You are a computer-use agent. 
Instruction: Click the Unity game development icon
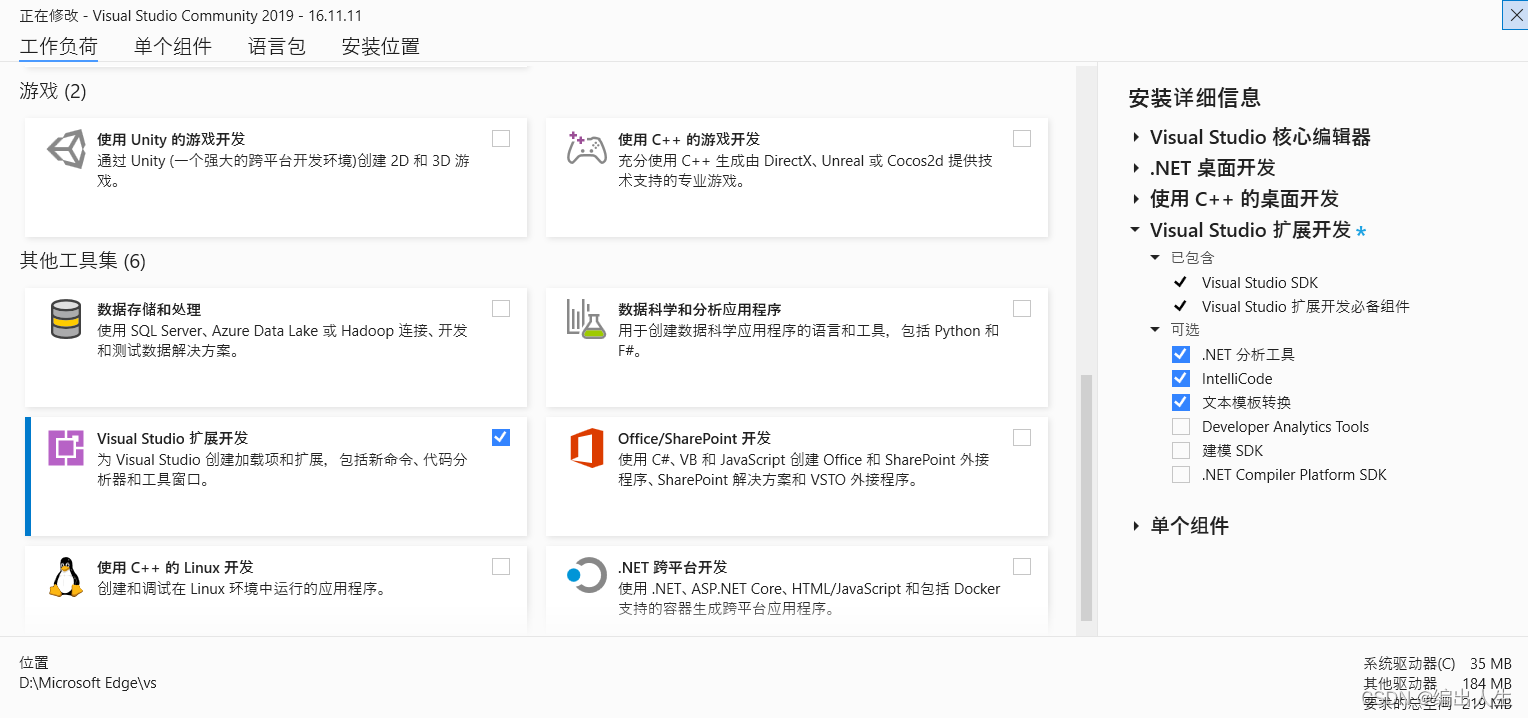pyautogui.click(x=67, y=149)
